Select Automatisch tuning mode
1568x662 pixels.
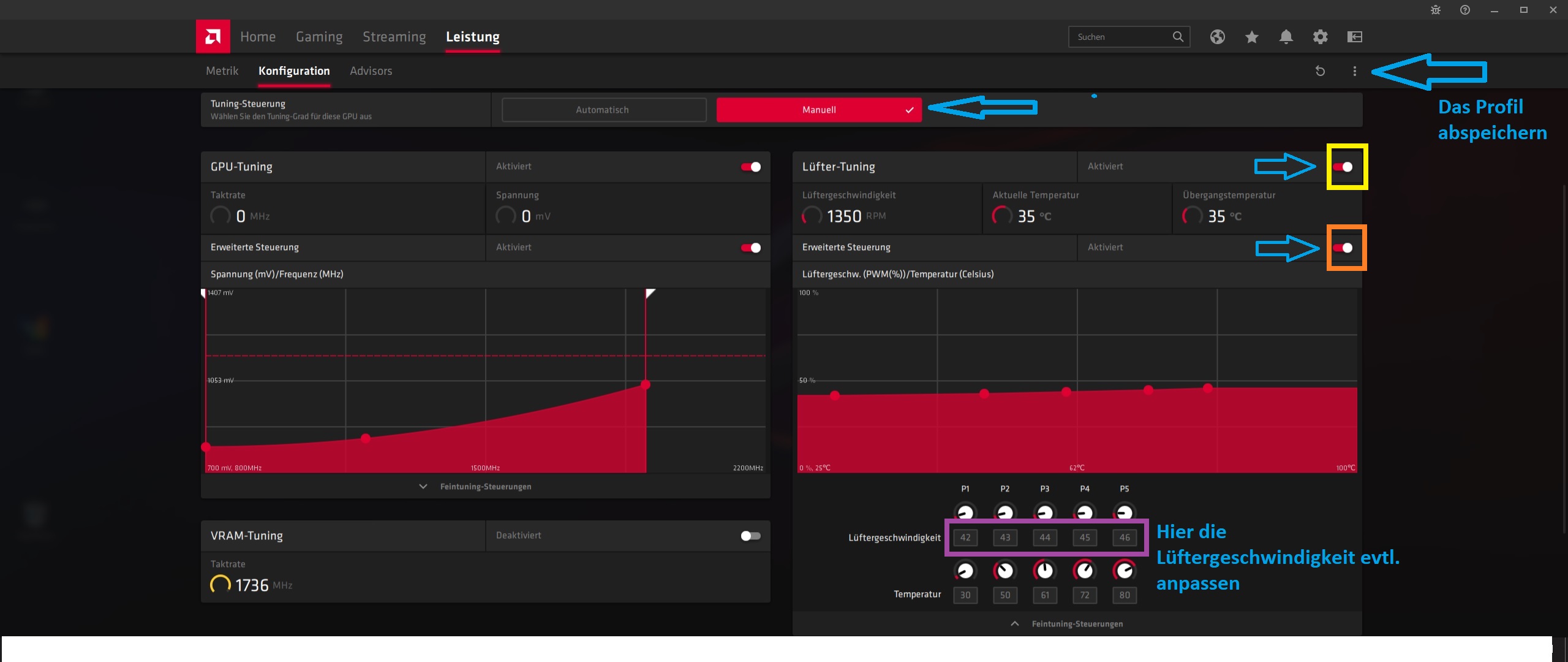click(603, 110)
